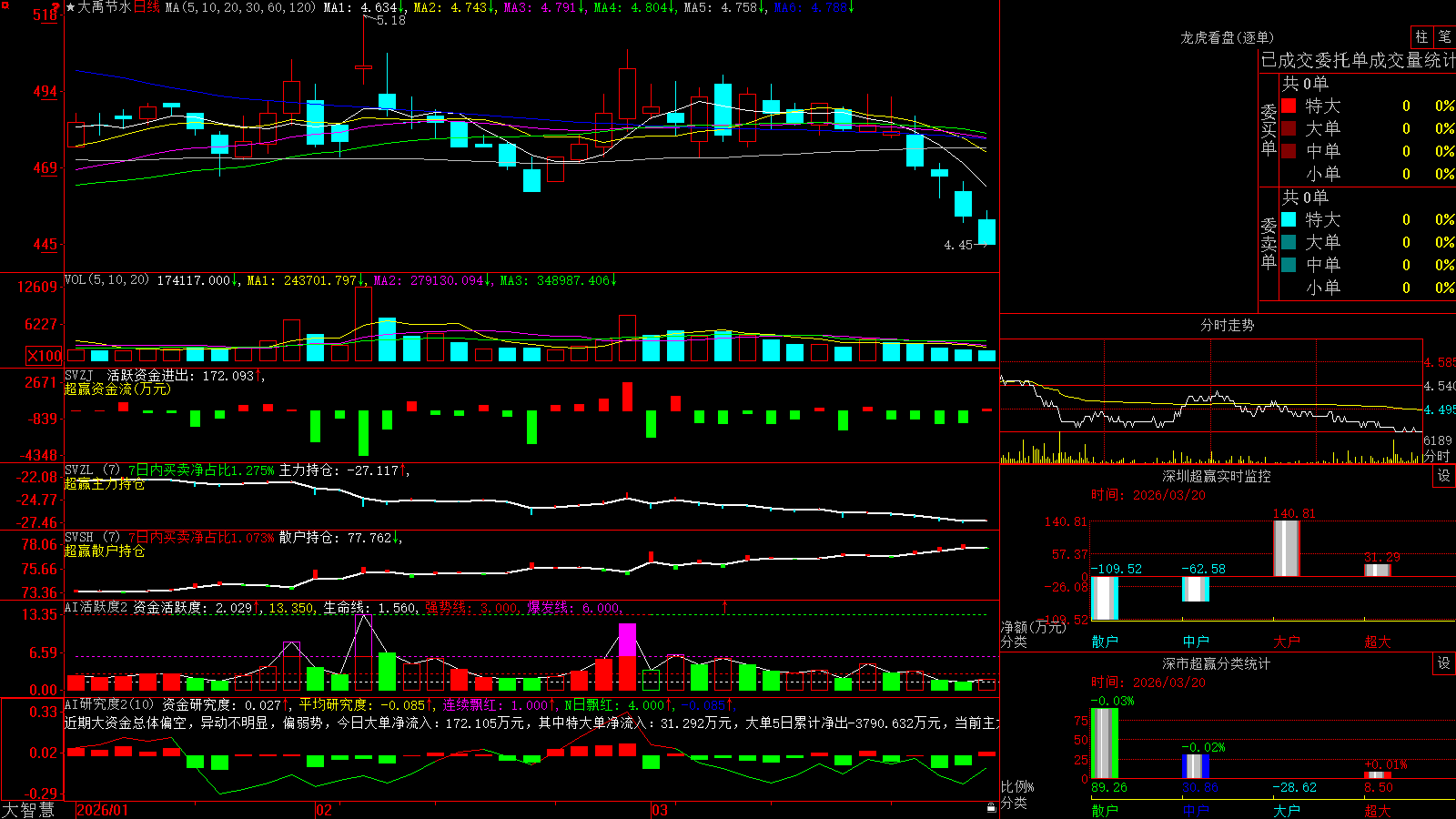Click the SVZL (7) indicator name
Image resolution: width=1456 pixels, height=819 pixels.
[93, 470]
